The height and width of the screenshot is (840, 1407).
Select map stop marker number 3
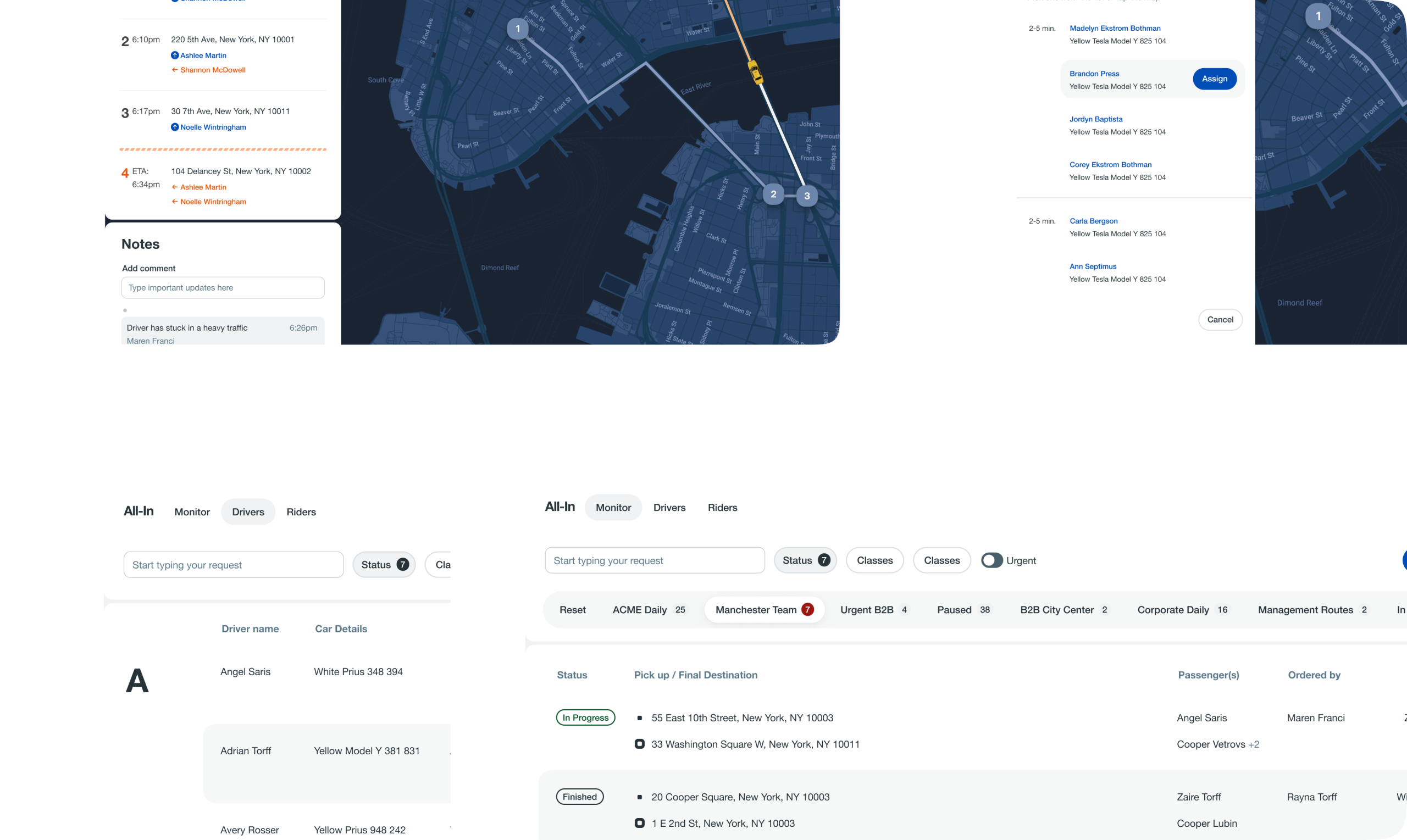(x=807, y=197)
